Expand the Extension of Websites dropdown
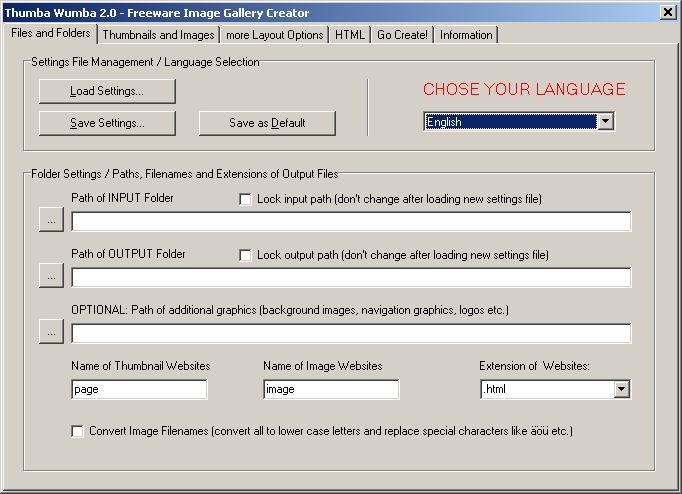This screenshot has width=682, height=494. coord(622,389)
